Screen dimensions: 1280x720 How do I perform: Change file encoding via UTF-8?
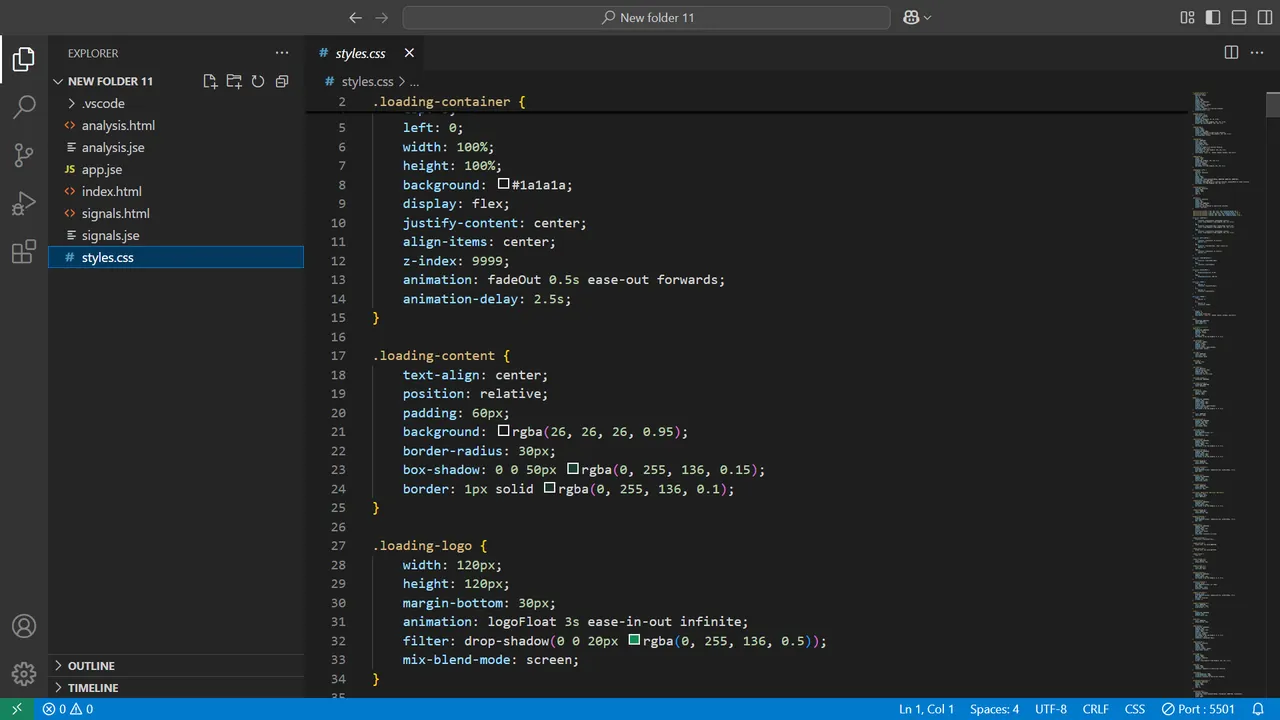point(1051,709)
